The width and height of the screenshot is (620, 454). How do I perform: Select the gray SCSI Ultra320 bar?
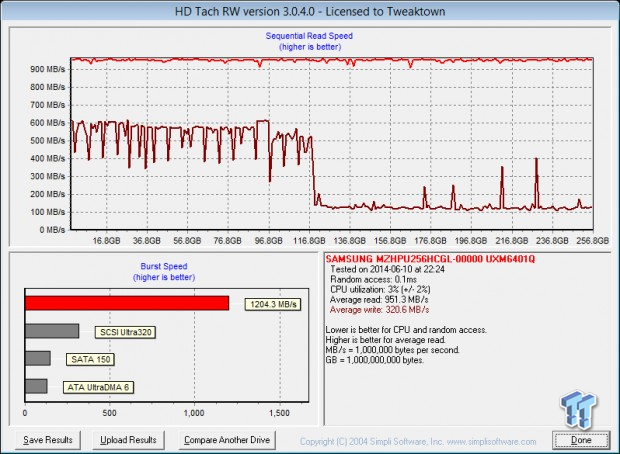click(x=52, y=331)
